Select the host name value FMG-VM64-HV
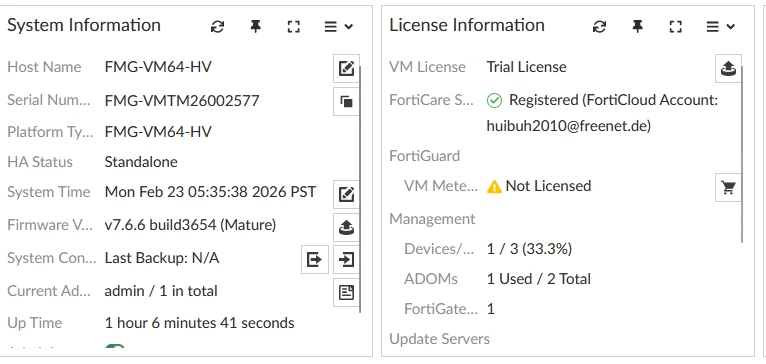This screenshot has width=766, height=364. tap(158, 67)
